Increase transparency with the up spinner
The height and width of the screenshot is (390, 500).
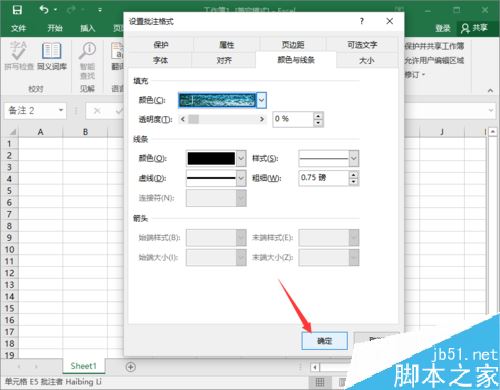318,116
